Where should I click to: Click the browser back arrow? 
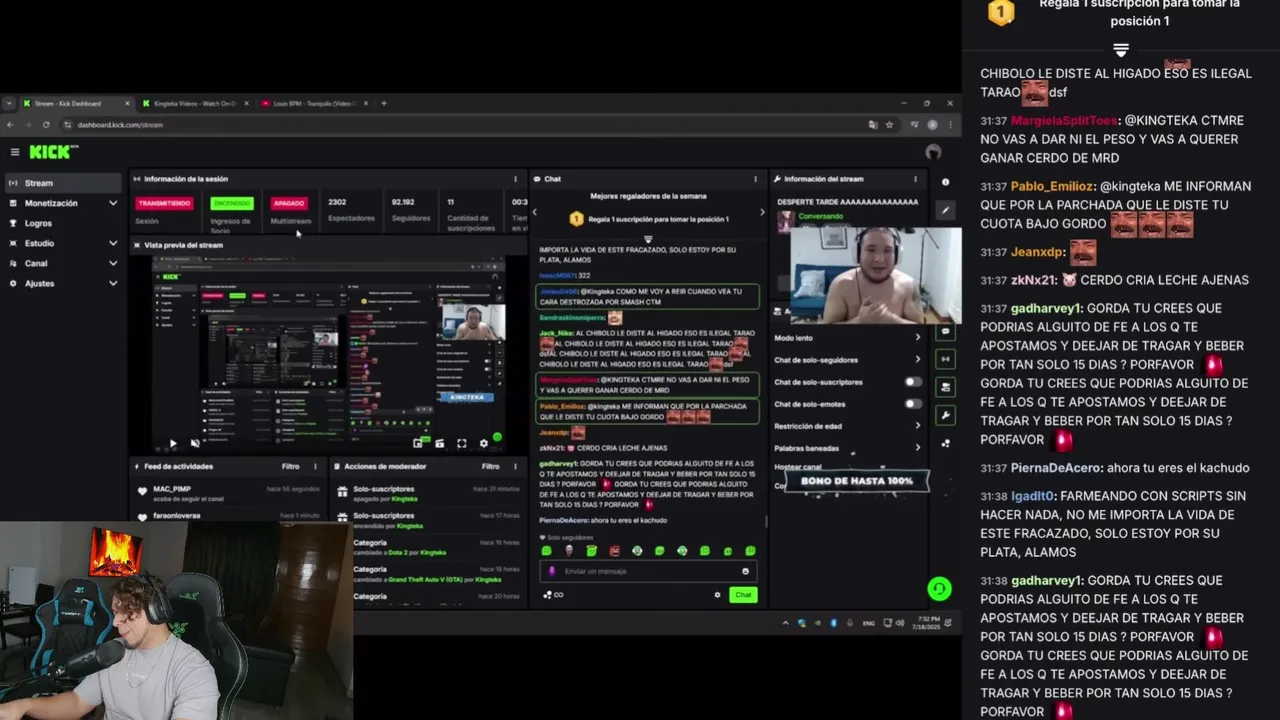(x=10, y=125)
